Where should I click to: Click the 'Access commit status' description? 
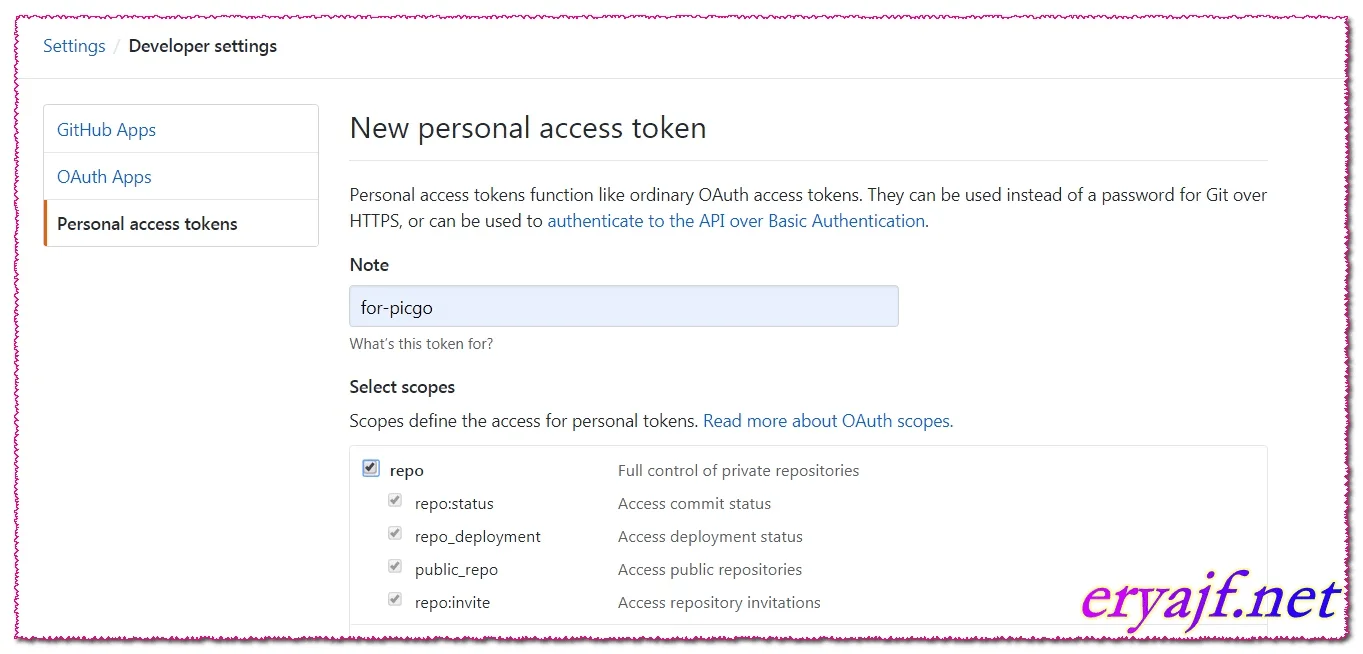click(x=694, y=503)
